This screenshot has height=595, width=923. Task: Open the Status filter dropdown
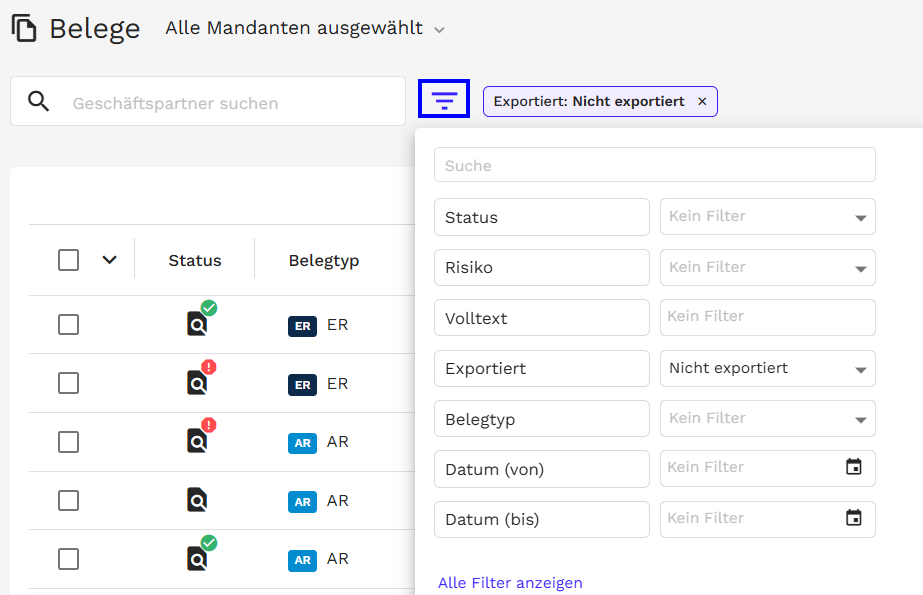pos(767,217)
